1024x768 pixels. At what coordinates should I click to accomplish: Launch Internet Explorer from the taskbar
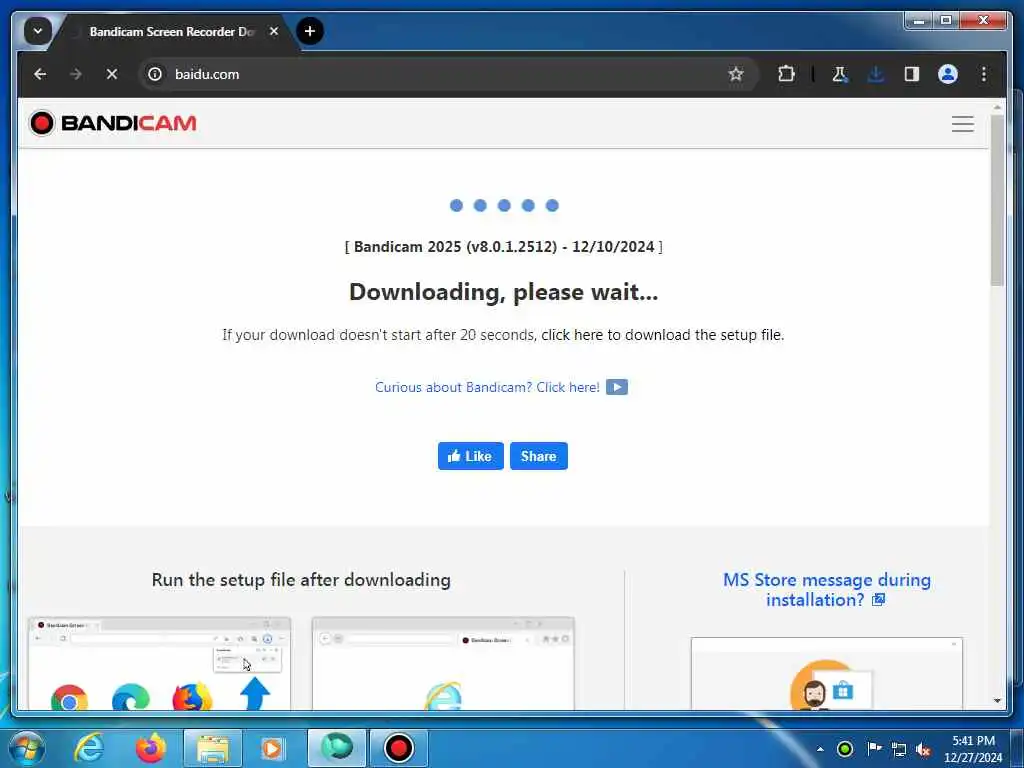(89, 748)
